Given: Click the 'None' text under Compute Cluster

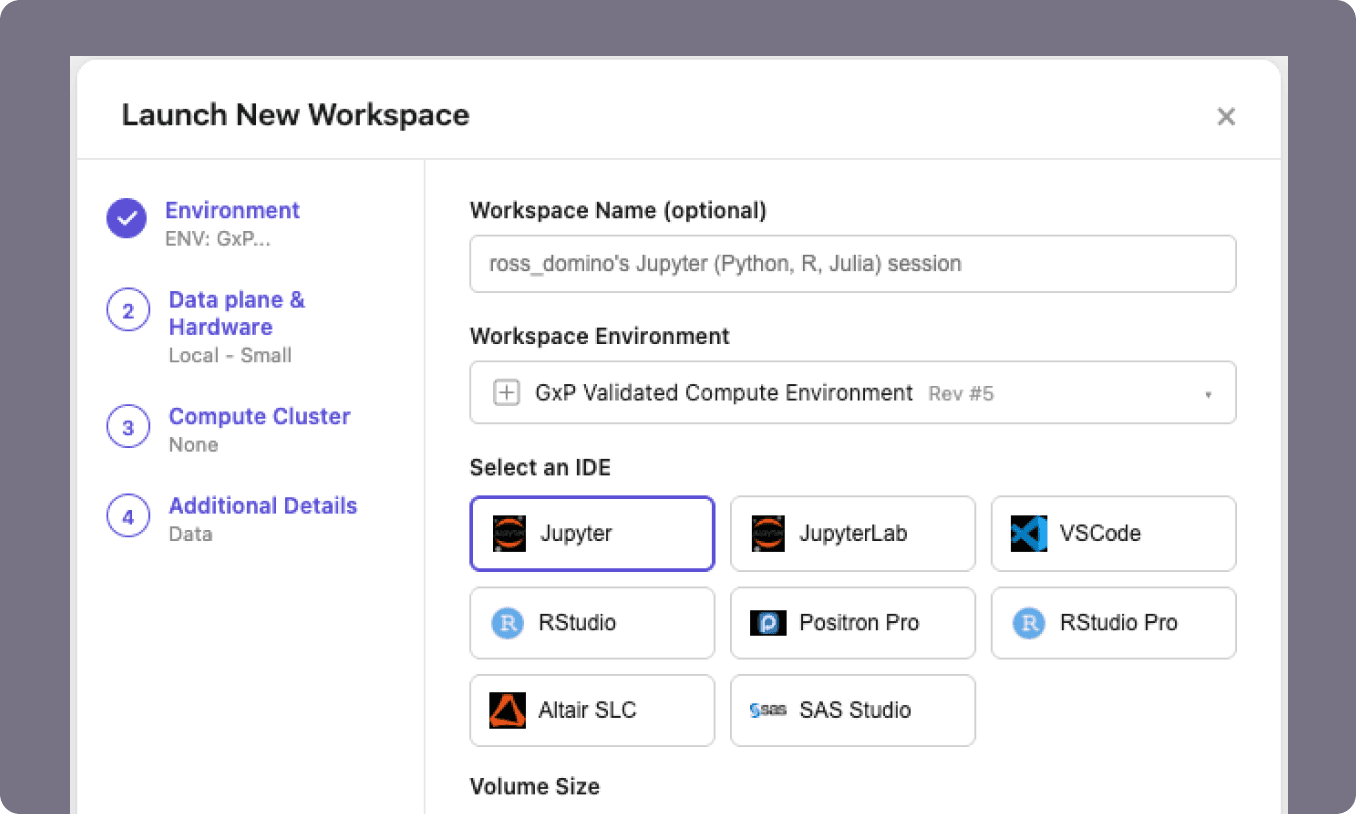Looking at the screenshot, I should click(193, 445).
